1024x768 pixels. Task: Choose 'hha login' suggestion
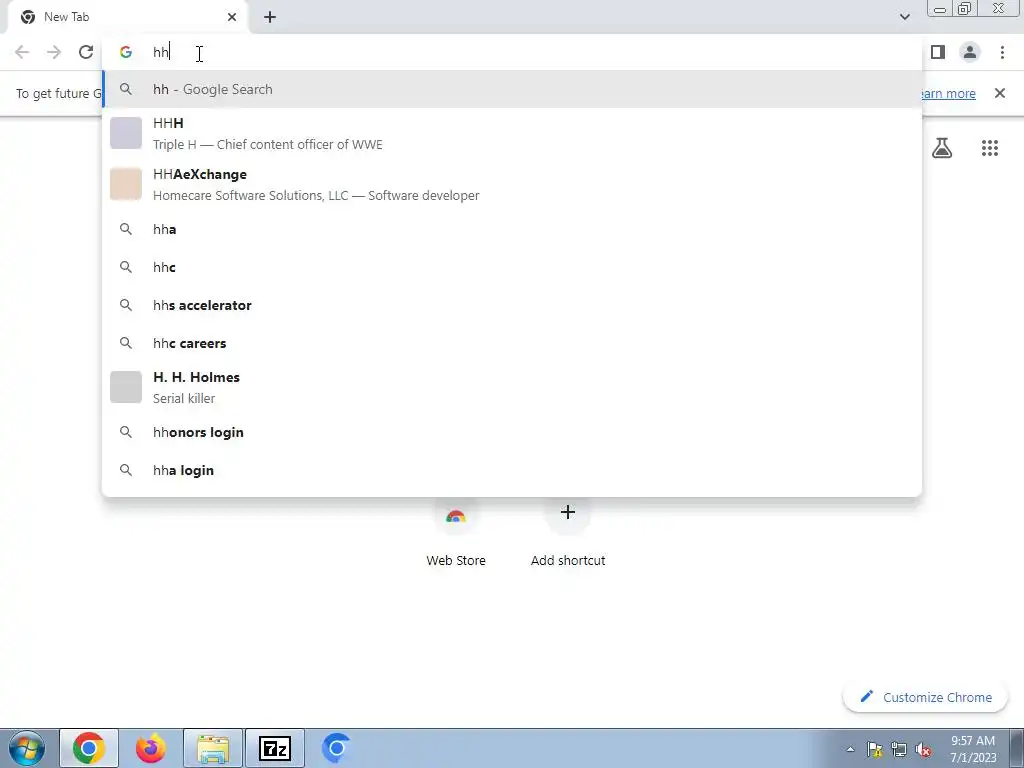[x=512, y=470]
